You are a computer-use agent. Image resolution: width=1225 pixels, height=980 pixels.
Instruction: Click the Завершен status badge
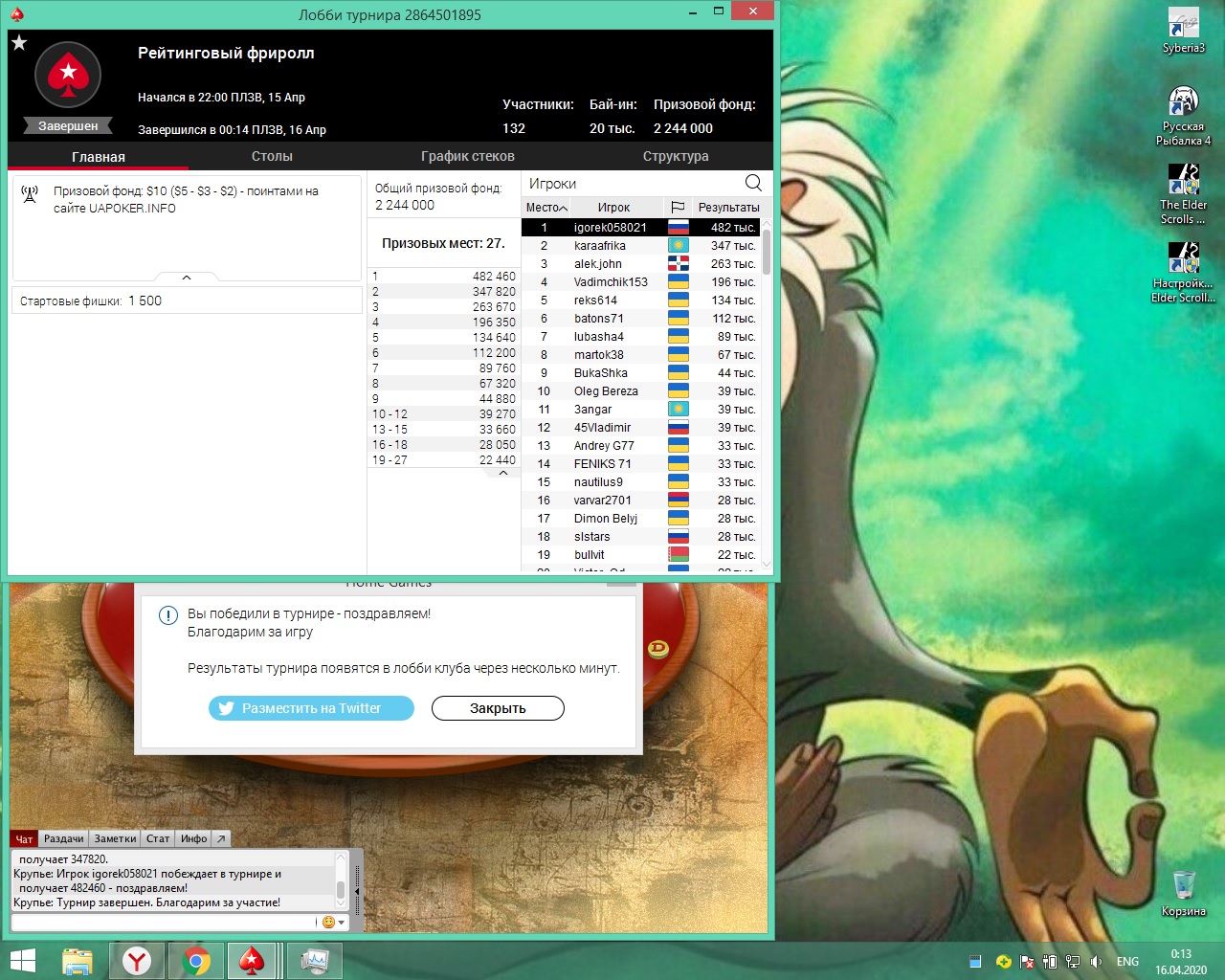(68, 126)
